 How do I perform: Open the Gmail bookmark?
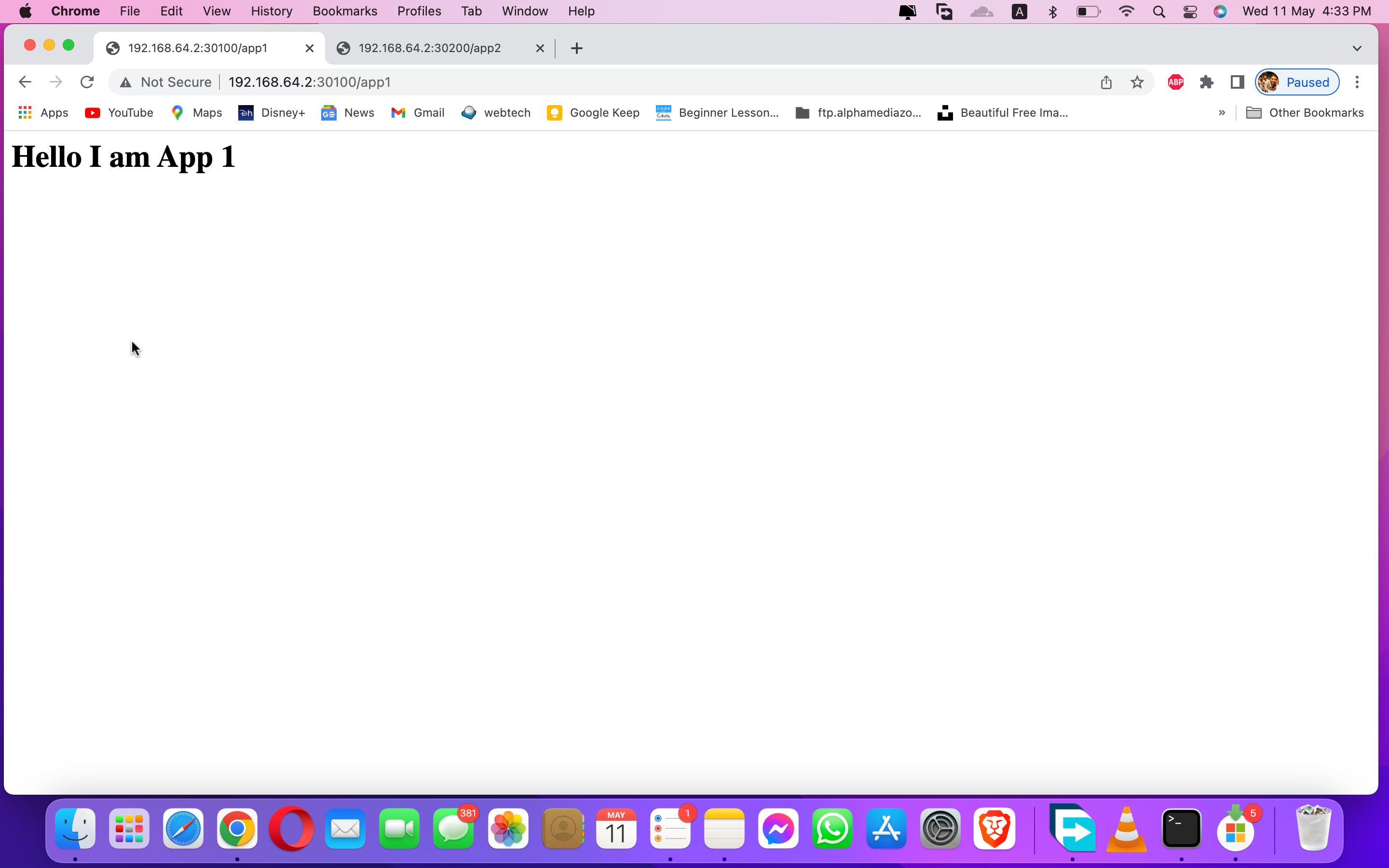click(x=418, y=113)
